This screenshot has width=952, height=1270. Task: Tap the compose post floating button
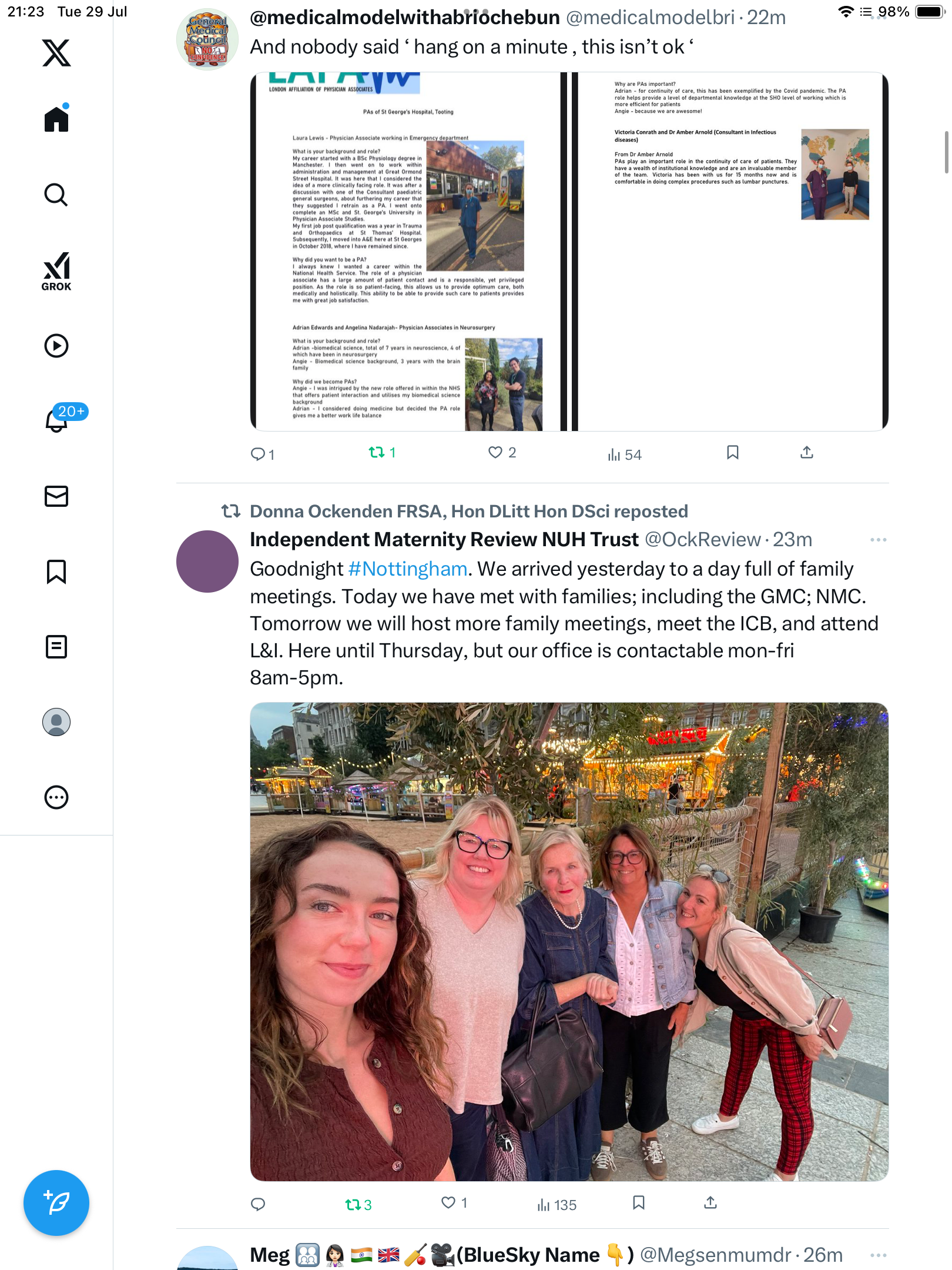(56, 1203)
